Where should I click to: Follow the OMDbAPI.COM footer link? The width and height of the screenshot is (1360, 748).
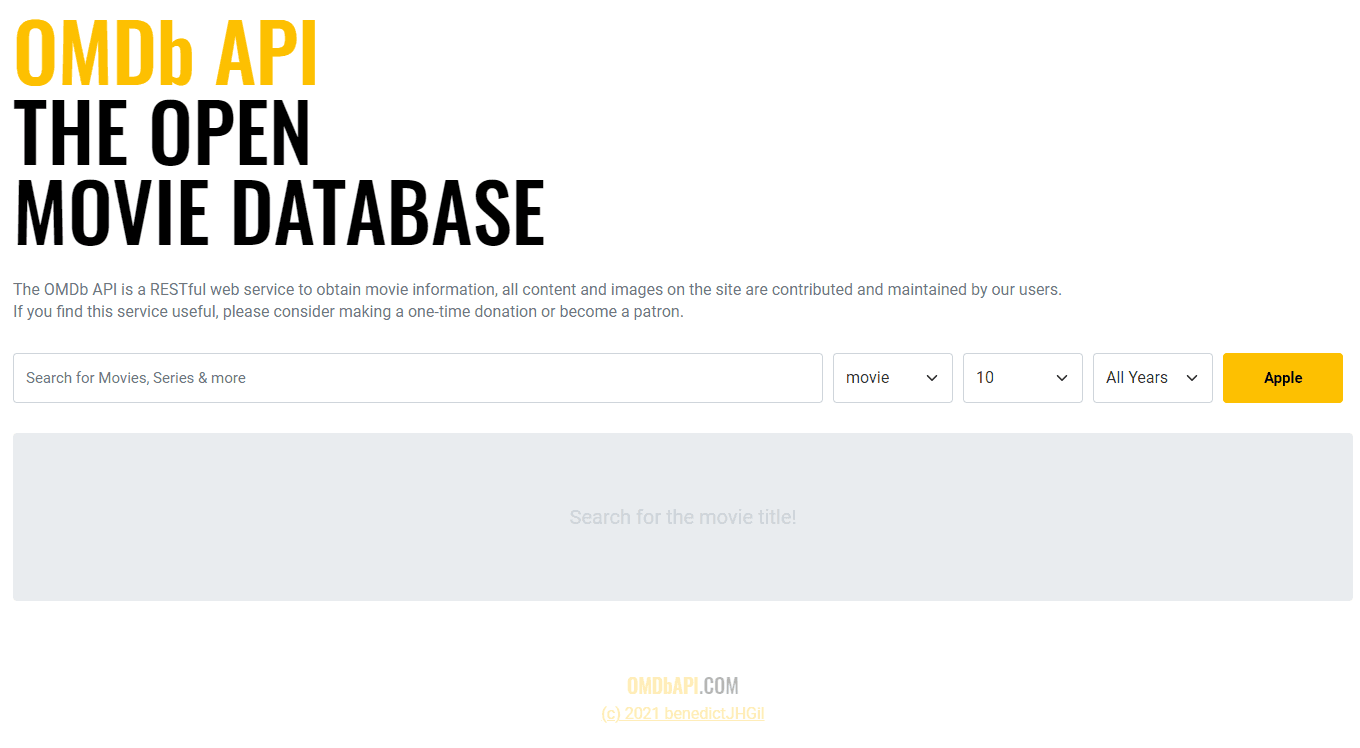(683, 685)
